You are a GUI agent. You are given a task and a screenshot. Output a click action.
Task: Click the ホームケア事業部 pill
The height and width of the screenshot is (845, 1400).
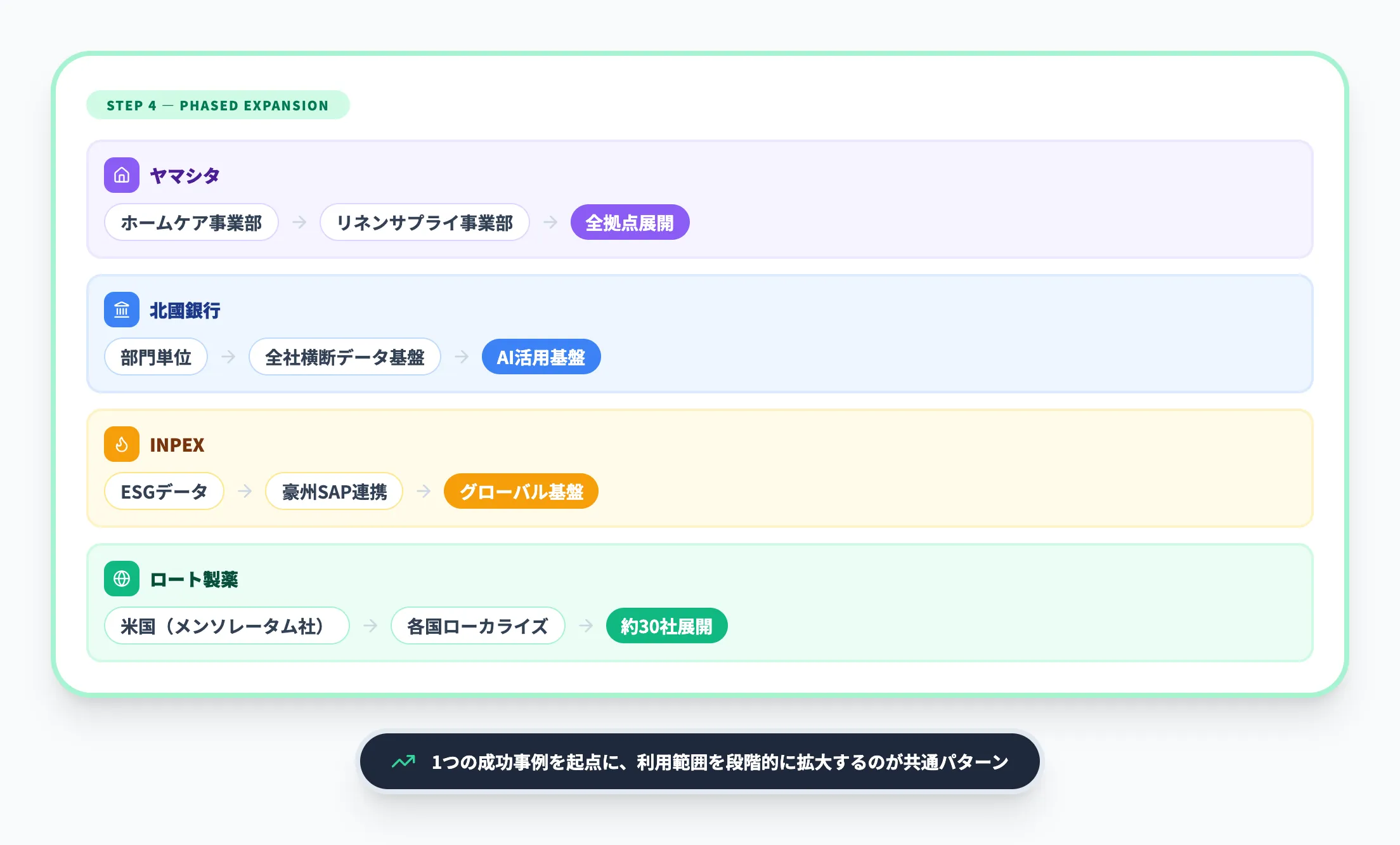pos(191,222)
